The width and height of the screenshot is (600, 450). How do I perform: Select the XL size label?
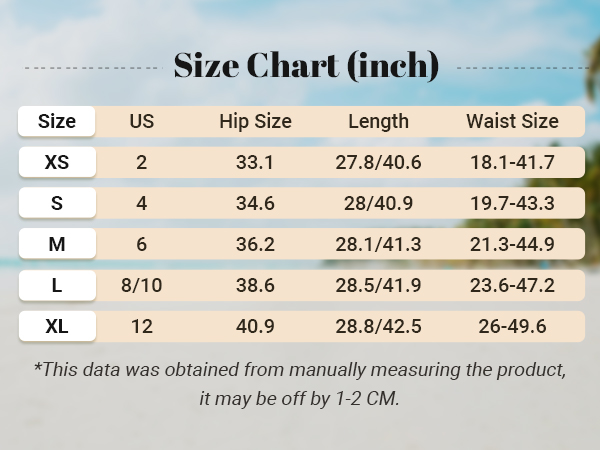click(57, 326)
